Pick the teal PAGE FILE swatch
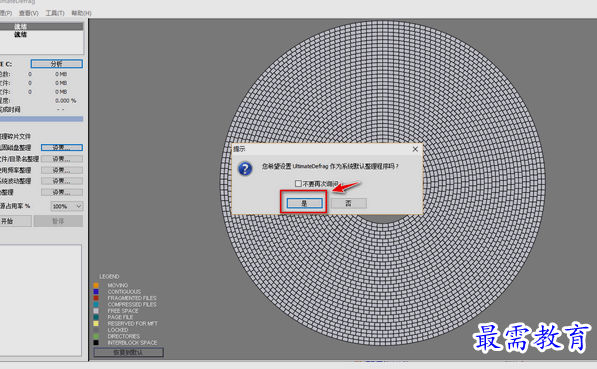 [x=96, y=317]
